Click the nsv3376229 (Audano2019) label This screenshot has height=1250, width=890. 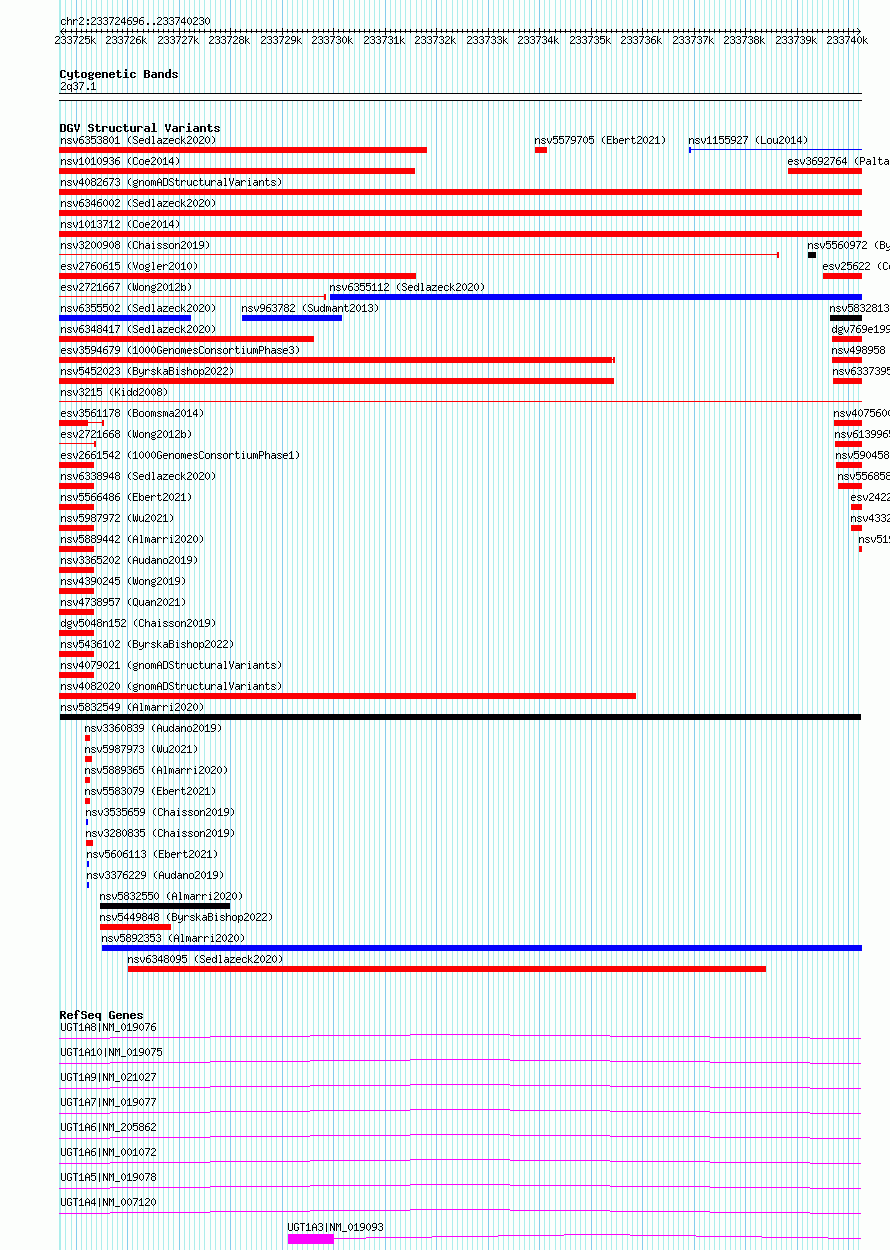point(156,875)
